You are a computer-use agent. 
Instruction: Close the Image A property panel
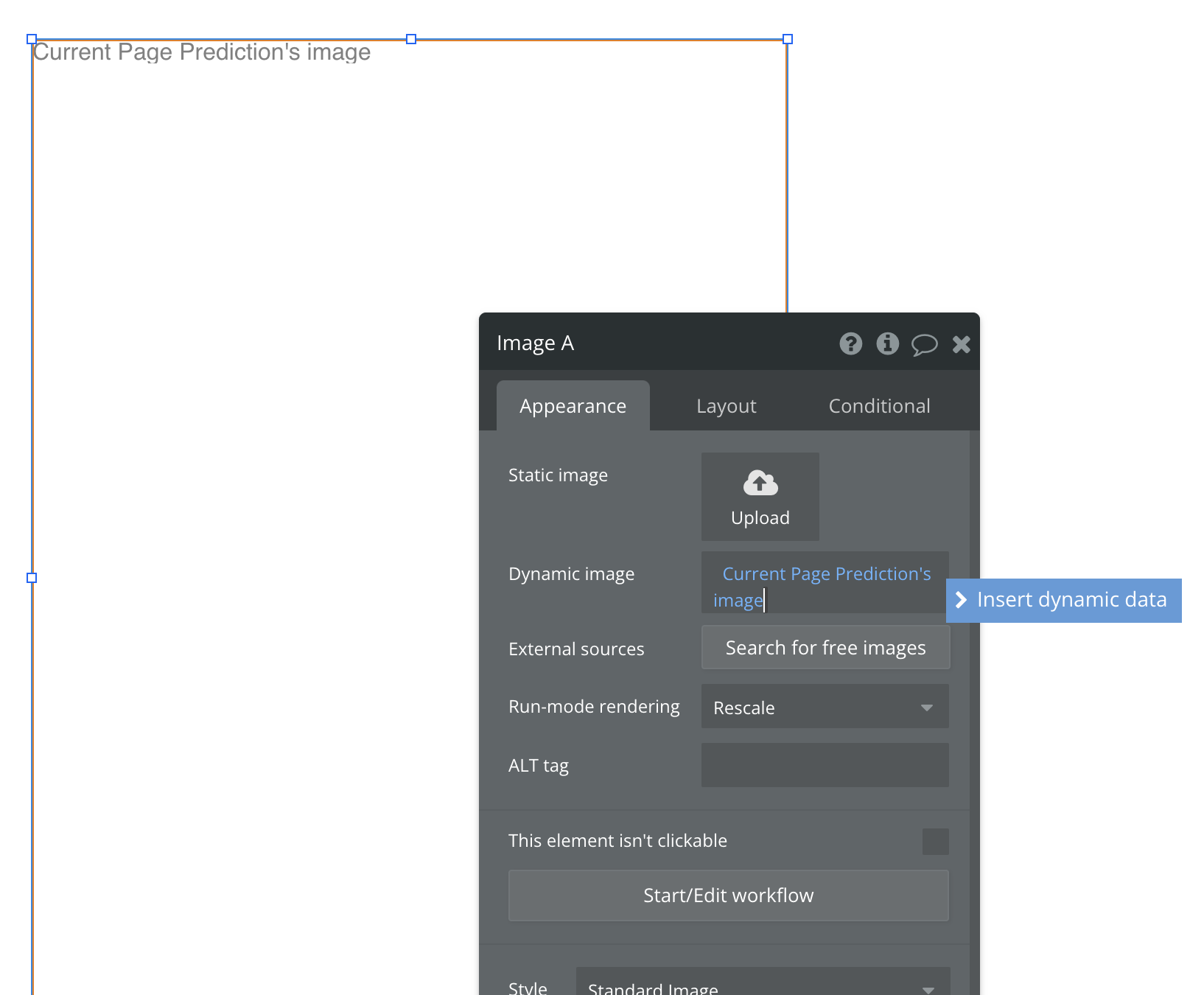point(961,344)
